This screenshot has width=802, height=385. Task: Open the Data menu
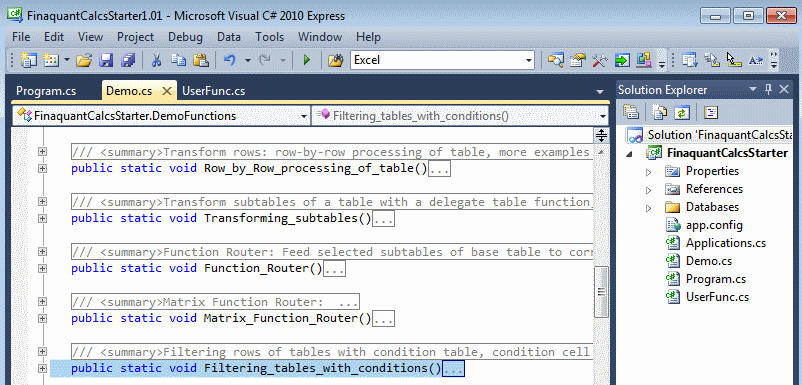point(229,37)
